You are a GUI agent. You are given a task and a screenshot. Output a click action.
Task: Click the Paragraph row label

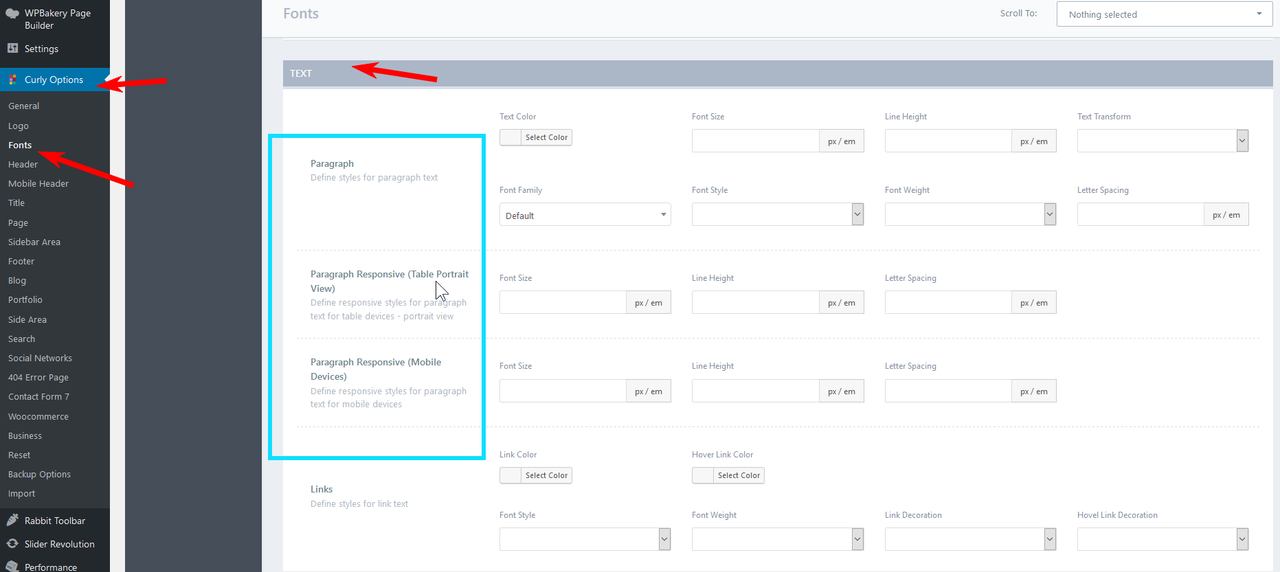(x=332, y=163)
